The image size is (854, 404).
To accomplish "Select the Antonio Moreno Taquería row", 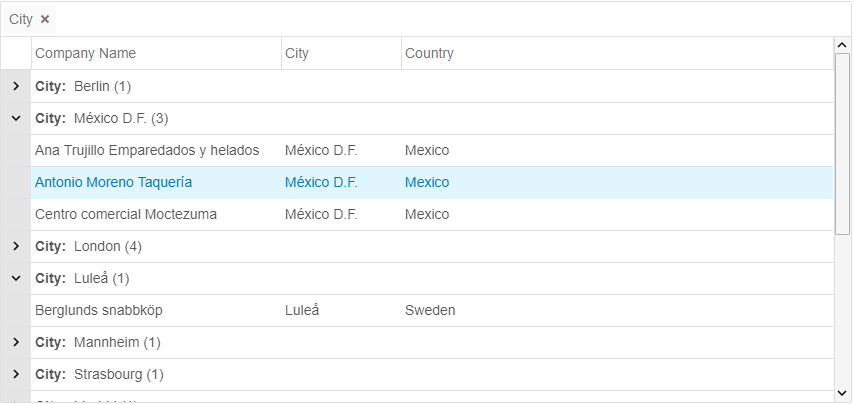I will (x=114, y=182).
